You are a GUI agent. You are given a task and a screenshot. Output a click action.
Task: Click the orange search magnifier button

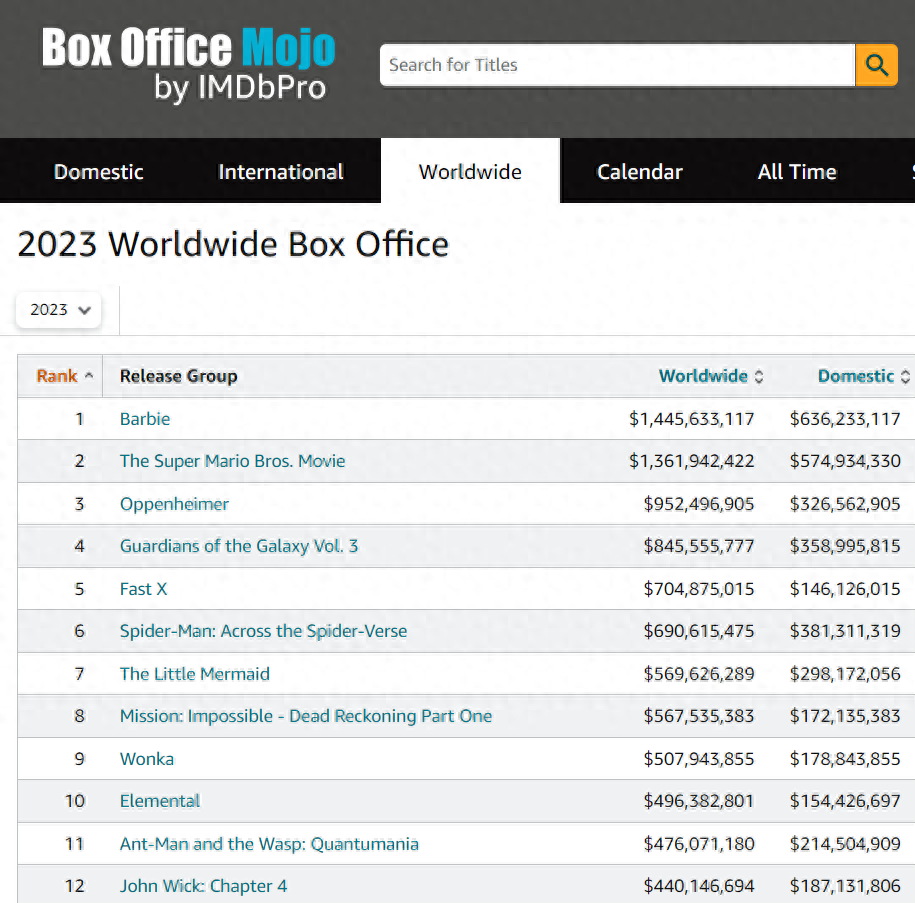pyautogui.click(x=876, y=65)
